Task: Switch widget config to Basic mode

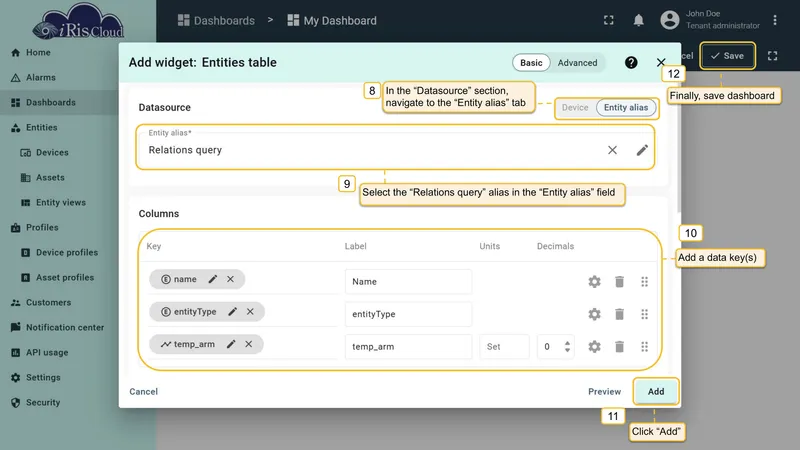Action: coord(531,63)
